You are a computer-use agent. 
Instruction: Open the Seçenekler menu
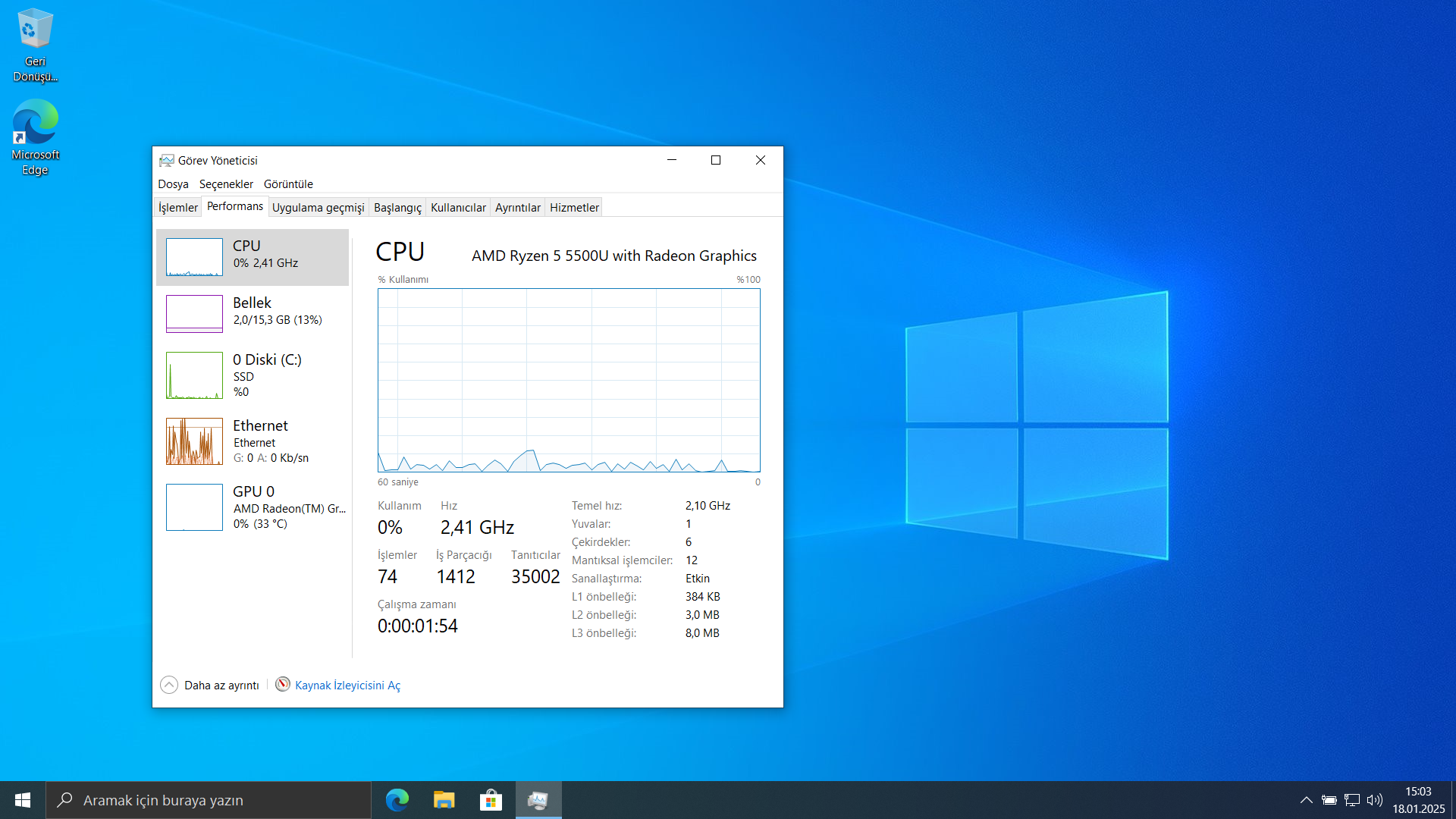click(226, 184)
